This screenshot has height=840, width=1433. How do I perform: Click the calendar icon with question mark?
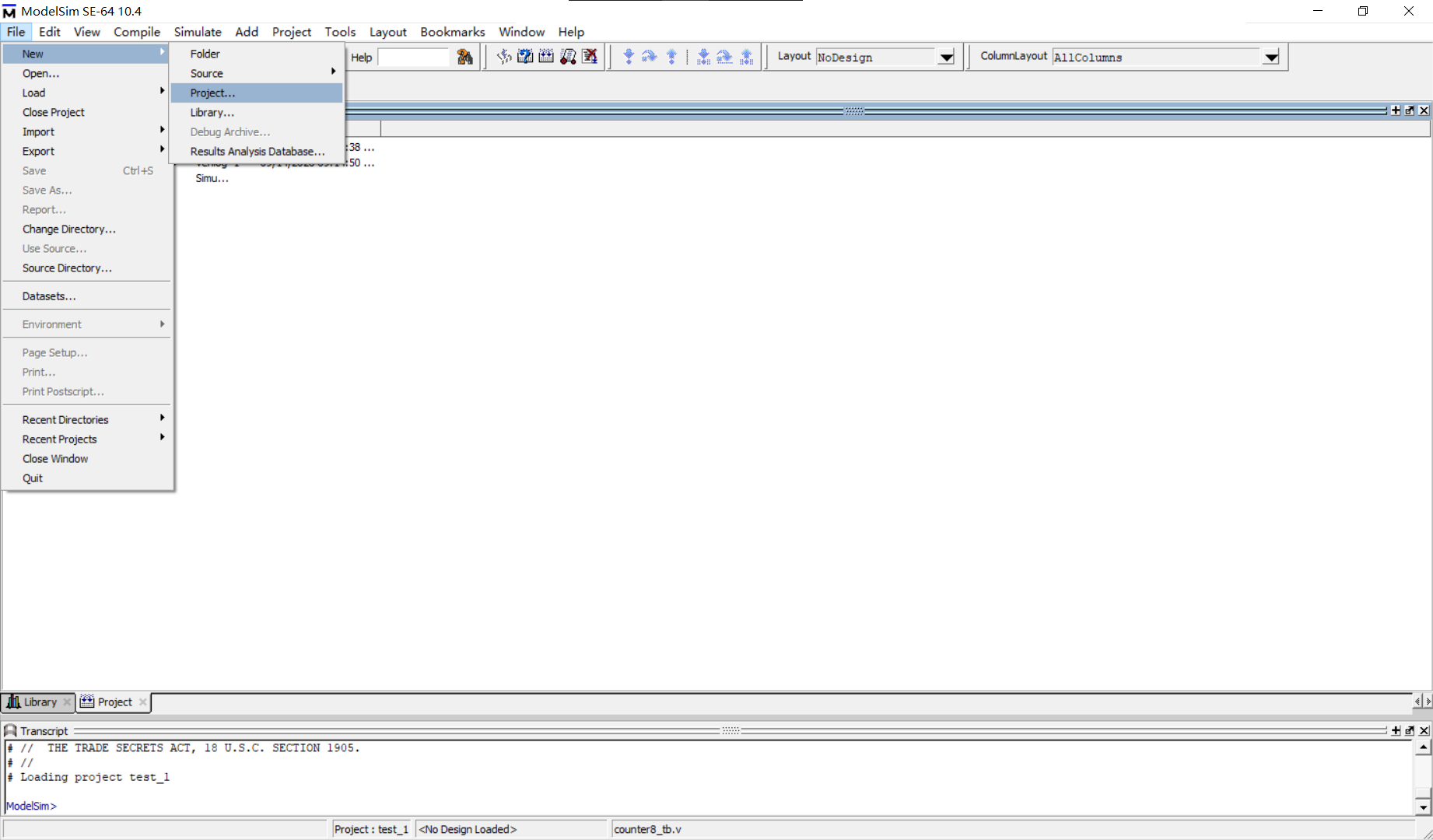[x=525, y=57]
